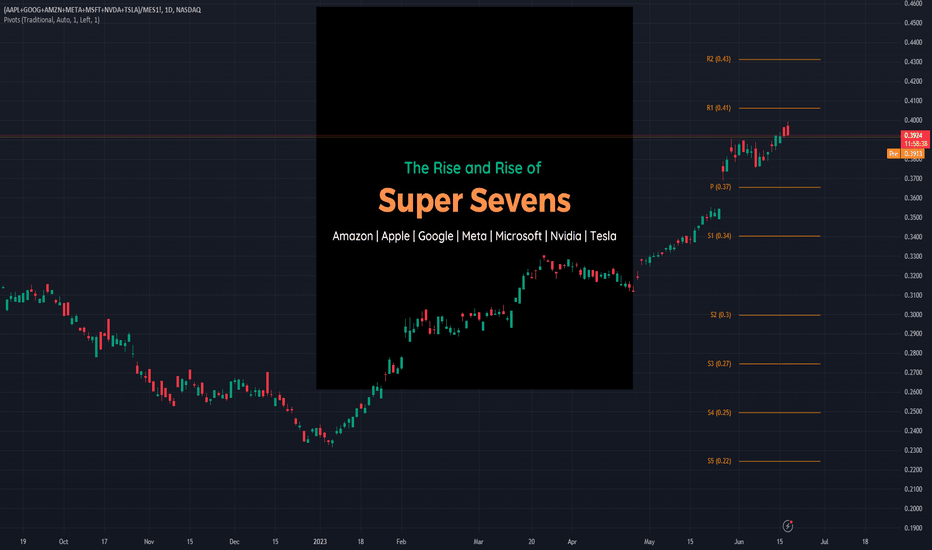Click the S4 (0.25) pivot label

[x=719, y=412]
